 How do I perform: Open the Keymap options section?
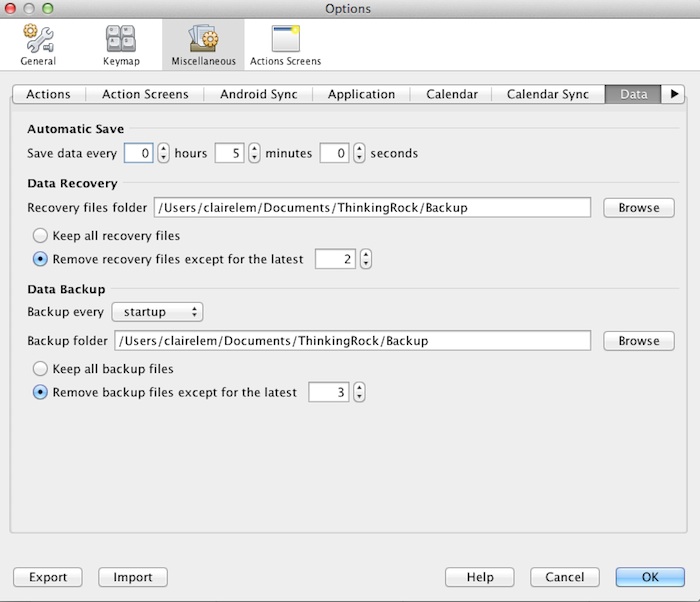(121, 45)
